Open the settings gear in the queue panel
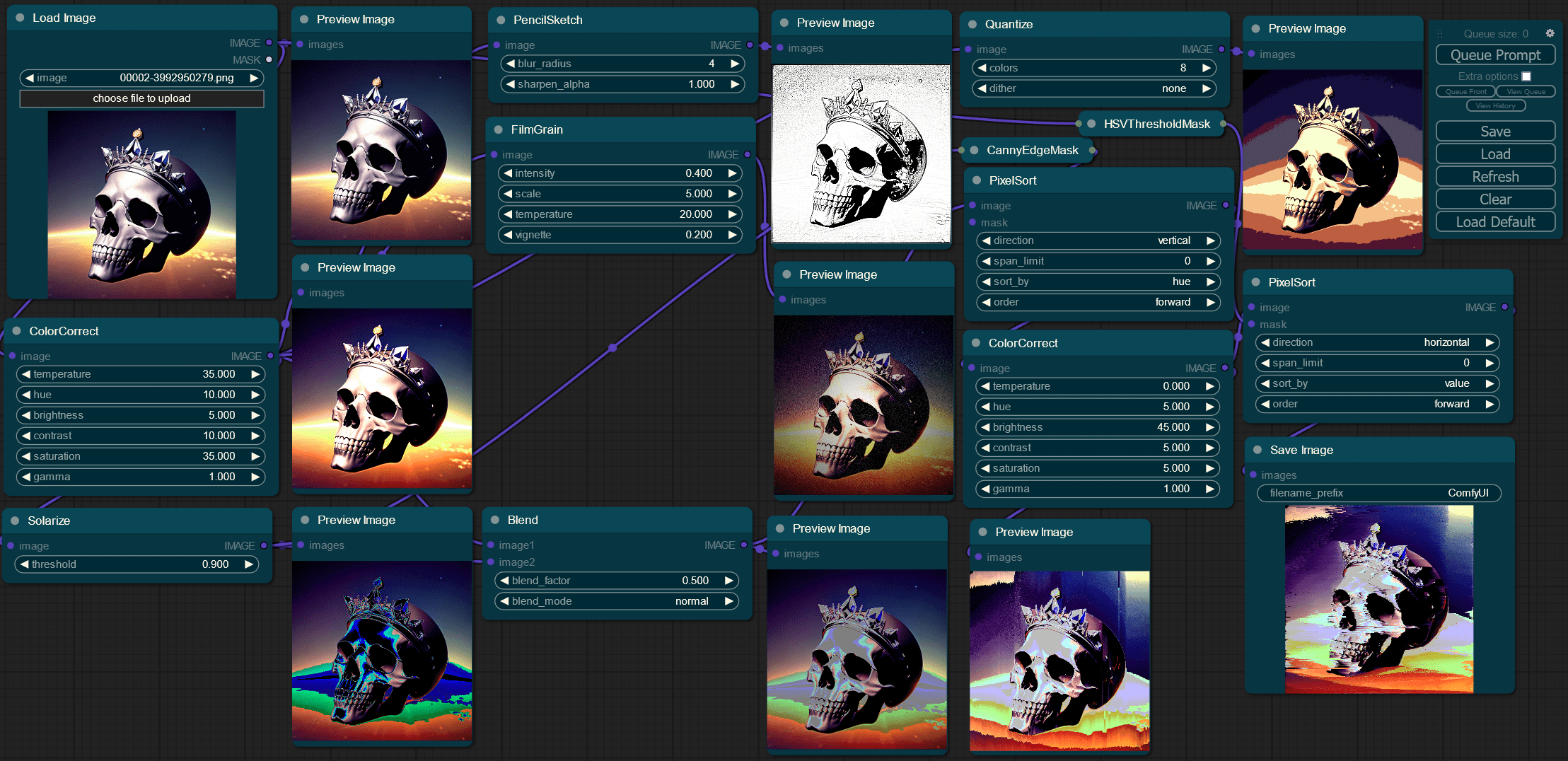Viewport: 1568px width, 761px height. [x=1550, y=33]
